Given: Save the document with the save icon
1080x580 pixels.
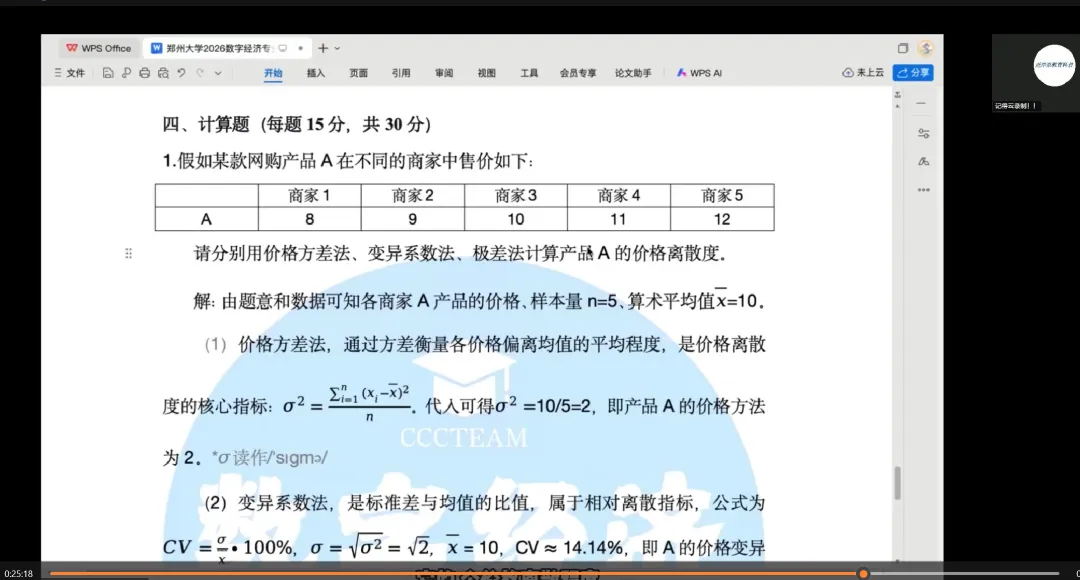Looking at the screenshot, I should 108,73.
